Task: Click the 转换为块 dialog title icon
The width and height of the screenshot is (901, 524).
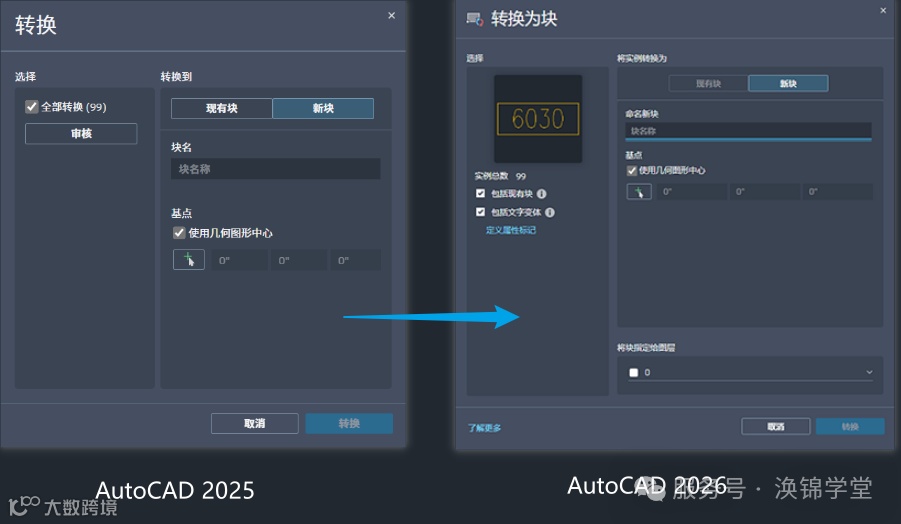Action: [x=475, y=19]
